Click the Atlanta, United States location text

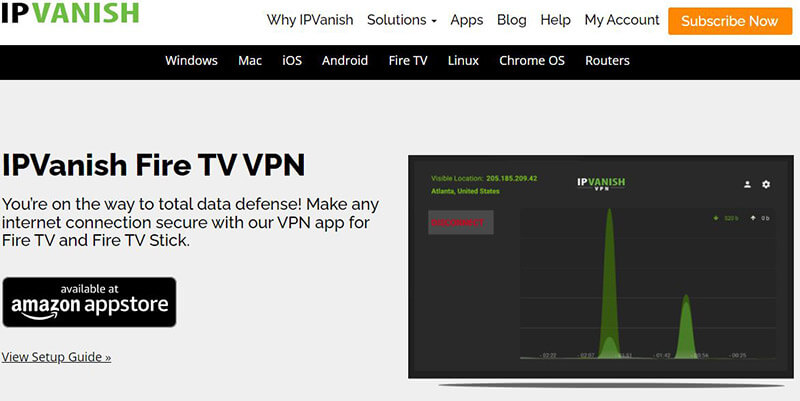tap(465, 191)
